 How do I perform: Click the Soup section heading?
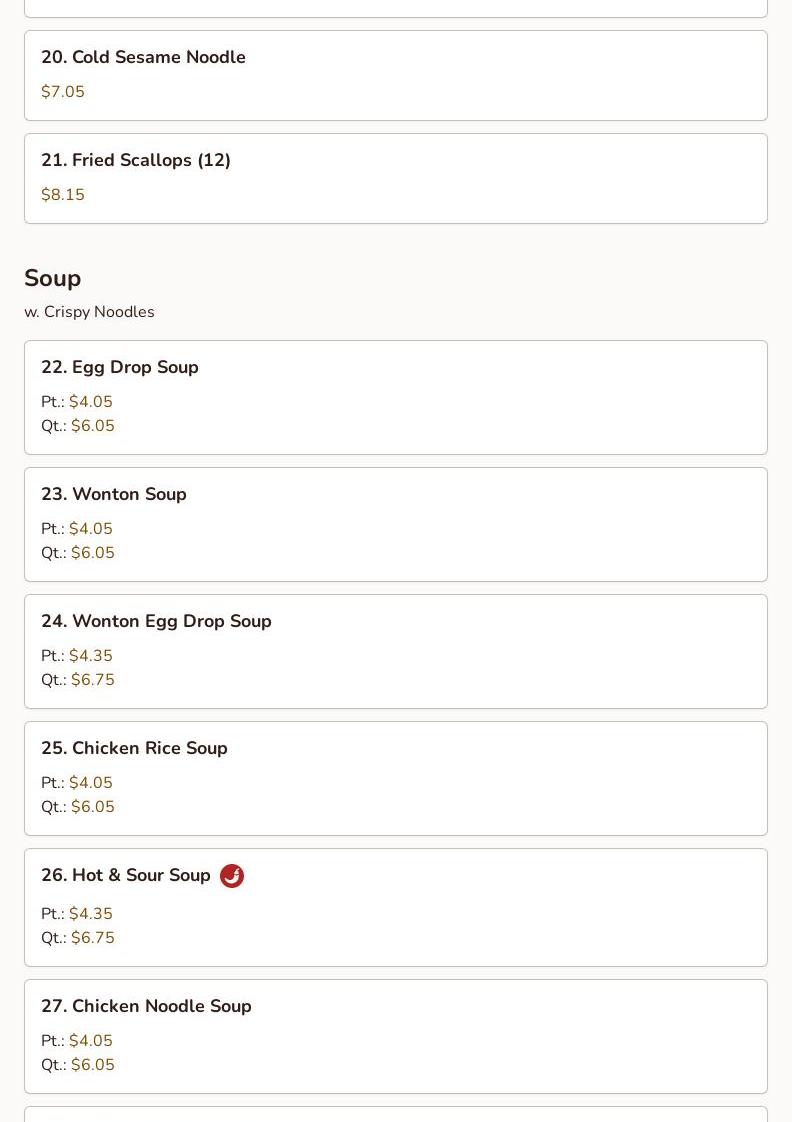pyautogui.click(x=53, y=279)
